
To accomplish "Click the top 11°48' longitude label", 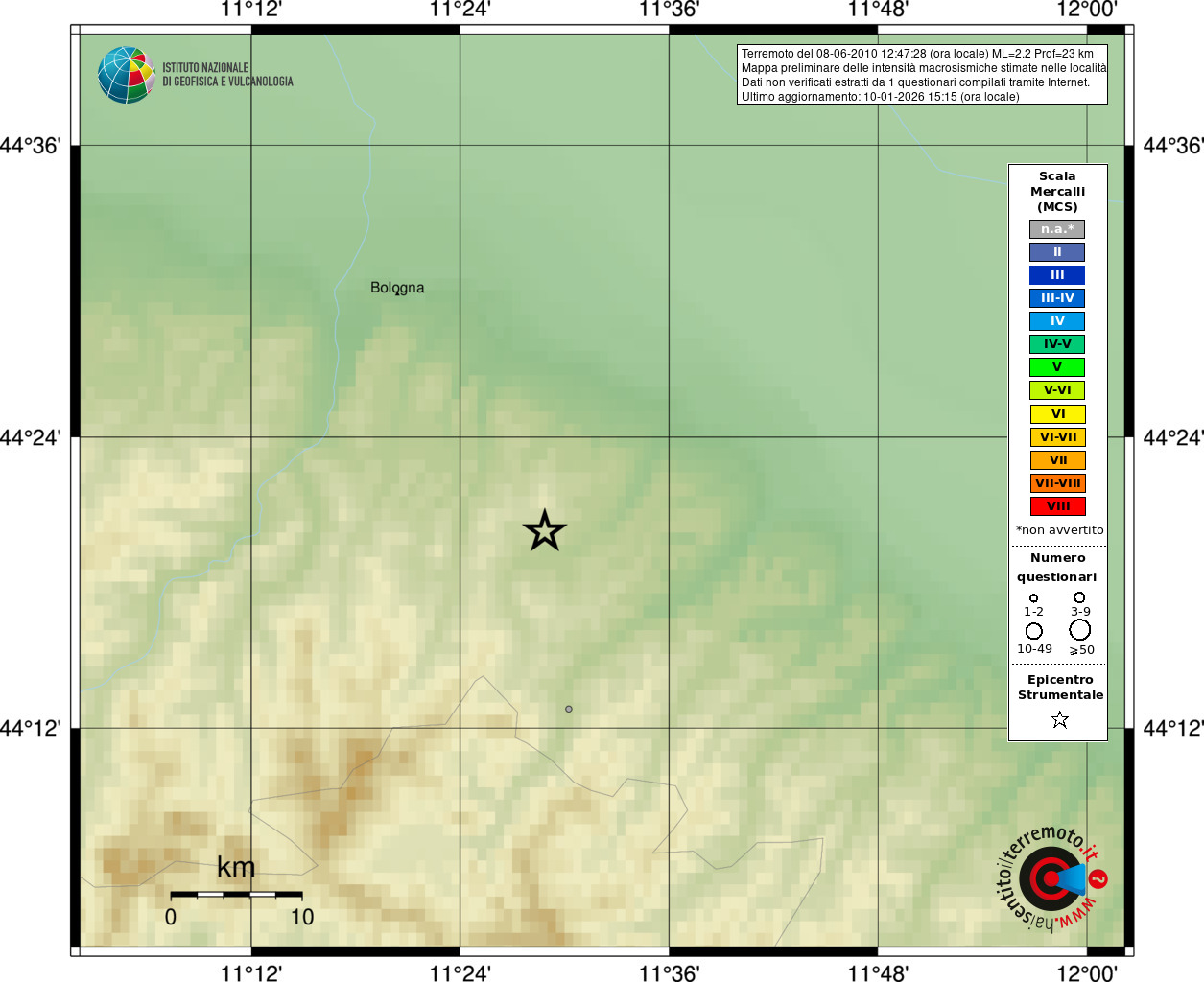I will pyautogui.click(x=878, y=10).
